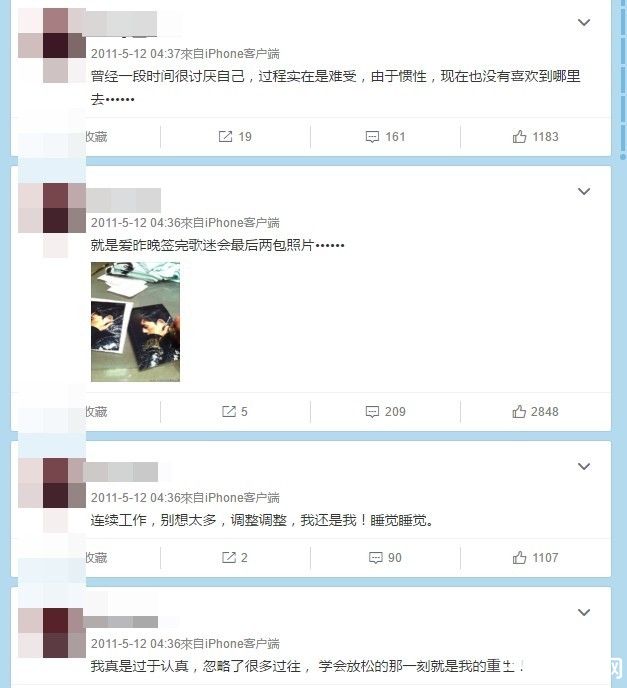Expand options chevron on photo post
The image size is (627, 688).
tap(584, 191)
